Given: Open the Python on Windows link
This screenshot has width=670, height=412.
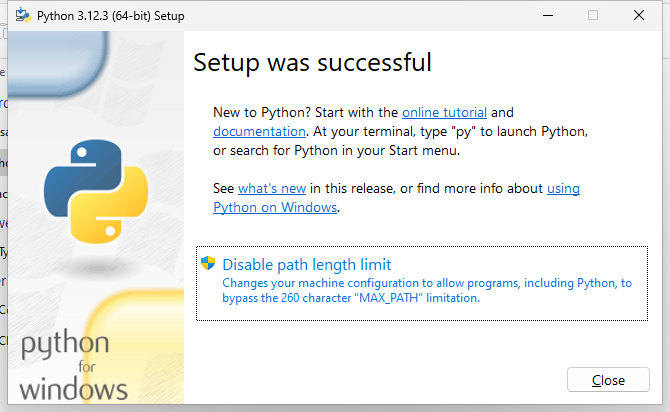Looking at the screenshot, I should pyautogui.click(x=275, y=207).
